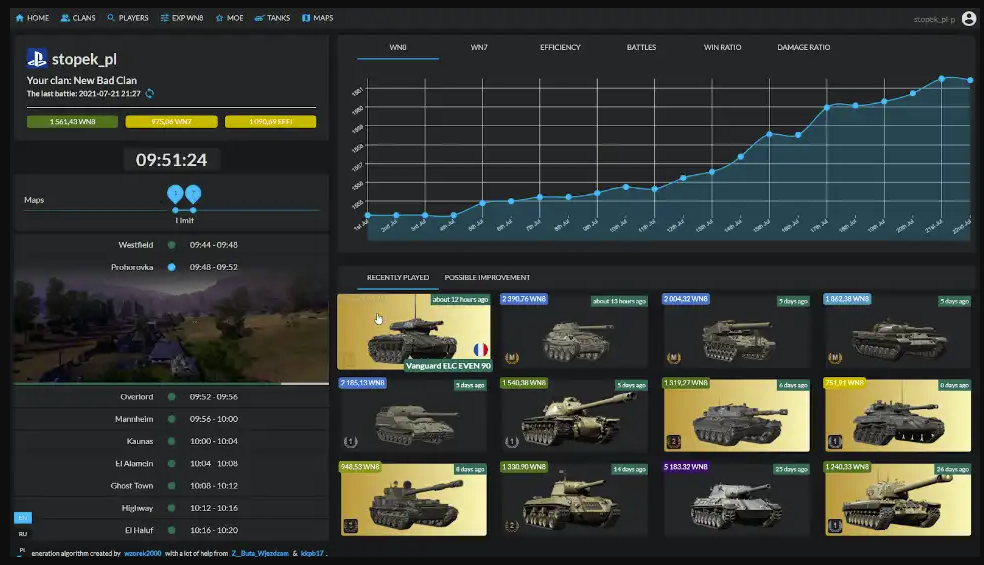Click the PlayStation platform icon
984x565 pixels.
36,58
